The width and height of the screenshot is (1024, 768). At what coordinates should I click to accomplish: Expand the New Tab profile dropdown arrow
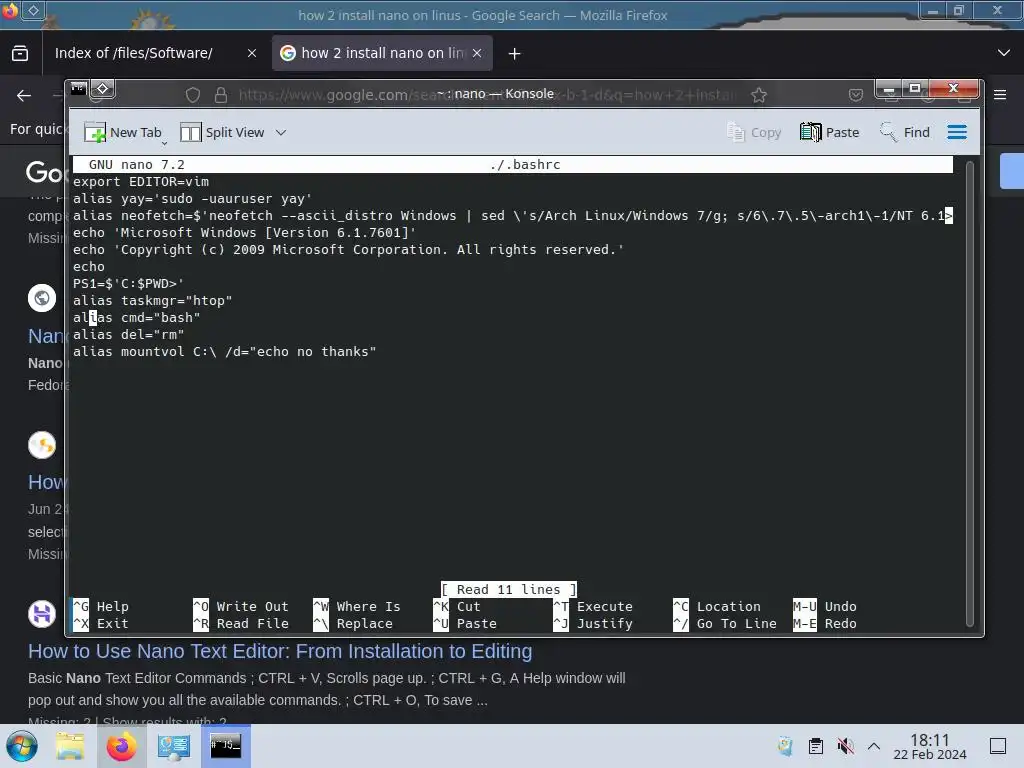click(x=165, y=142)
